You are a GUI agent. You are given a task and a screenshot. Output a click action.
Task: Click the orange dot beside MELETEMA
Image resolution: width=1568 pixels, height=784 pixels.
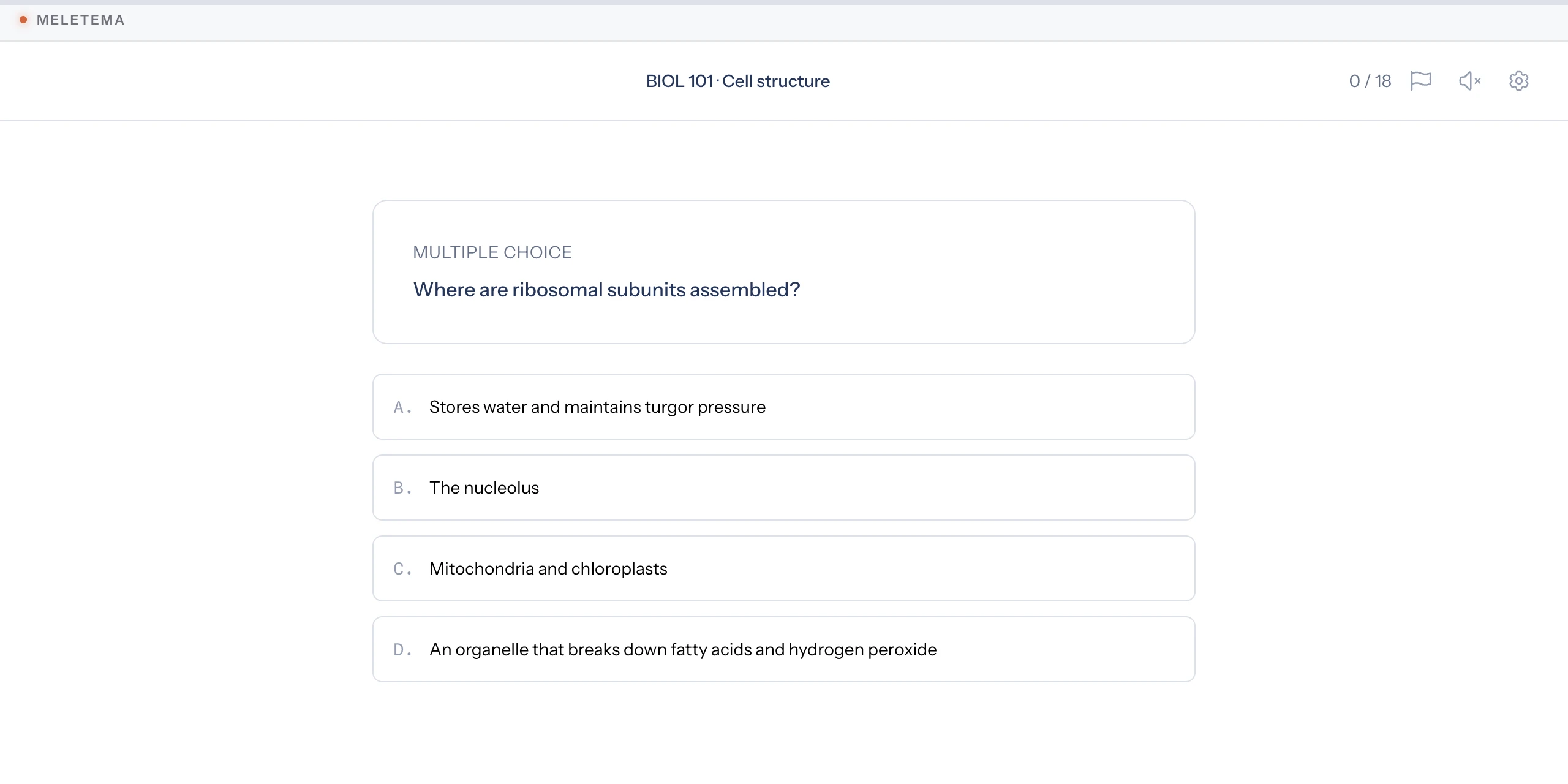tap(23, 20)
